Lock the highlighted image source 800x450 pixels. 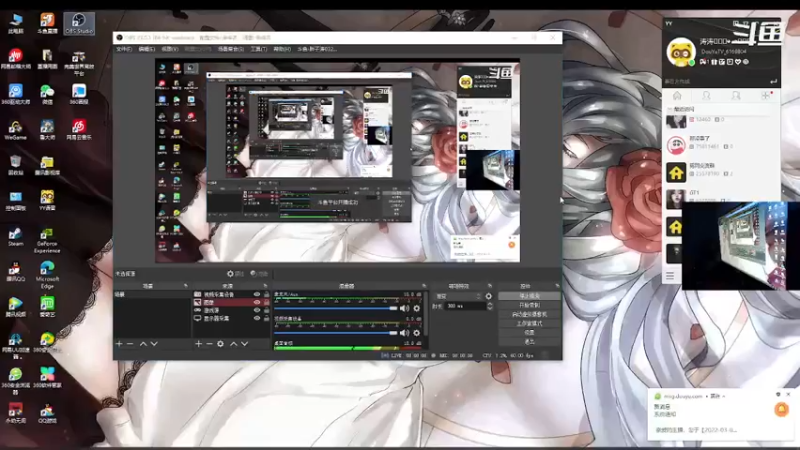pos(266,302)
